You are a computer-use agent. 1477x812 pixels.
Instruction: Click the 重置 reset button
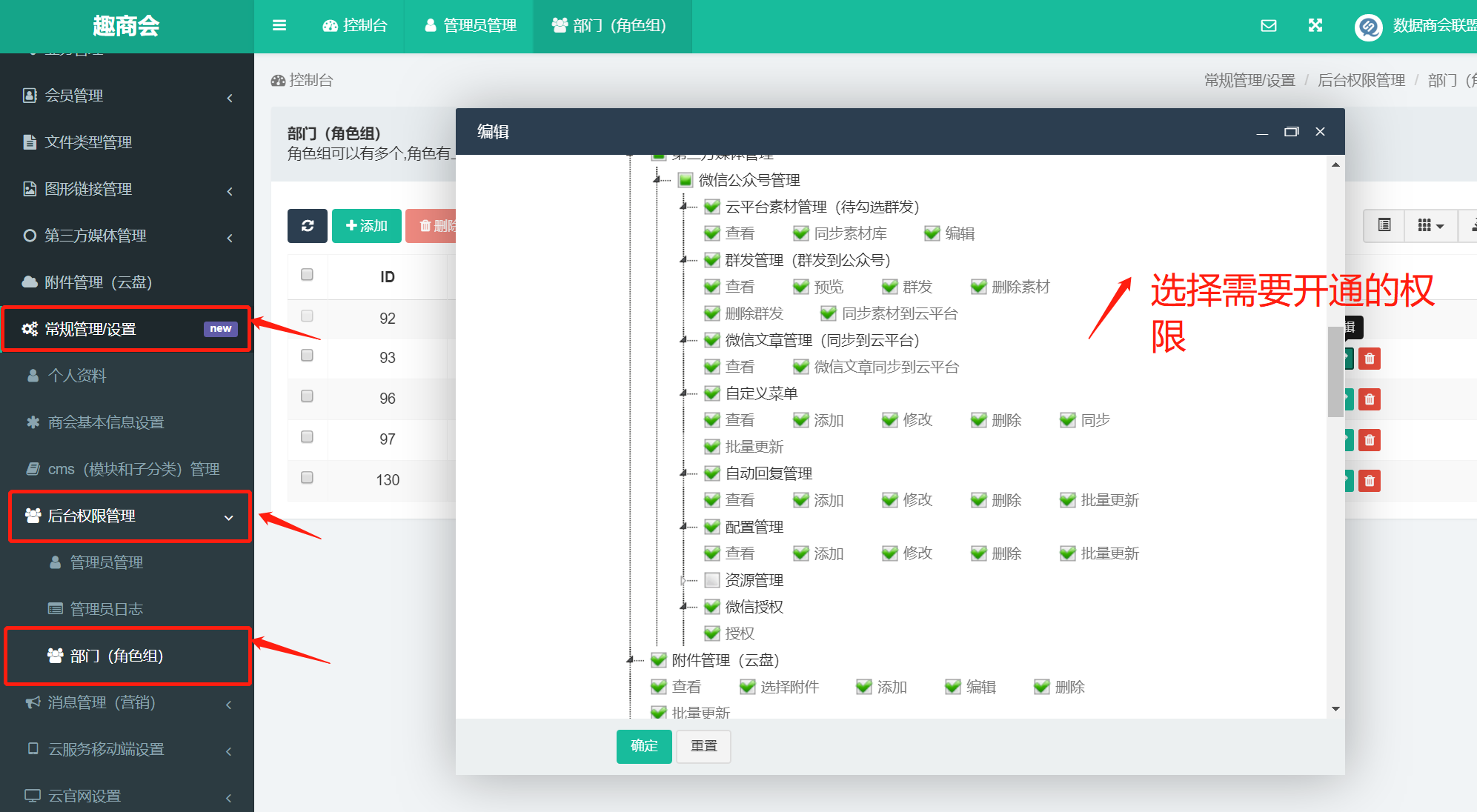click(x=703, y=746)
